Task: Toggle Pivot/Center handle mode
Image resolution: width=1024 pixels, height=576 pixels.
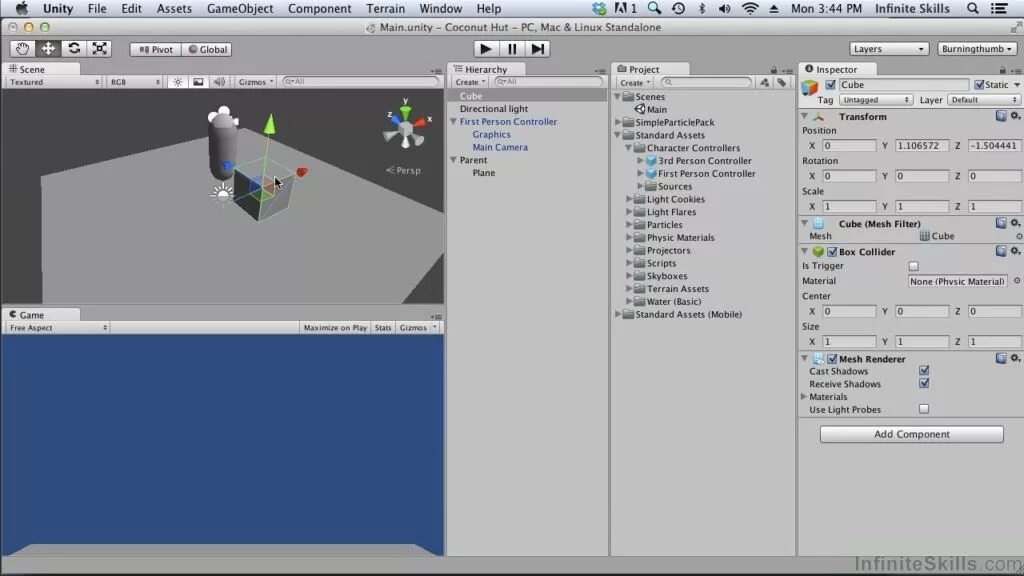Action: point(155,50)
